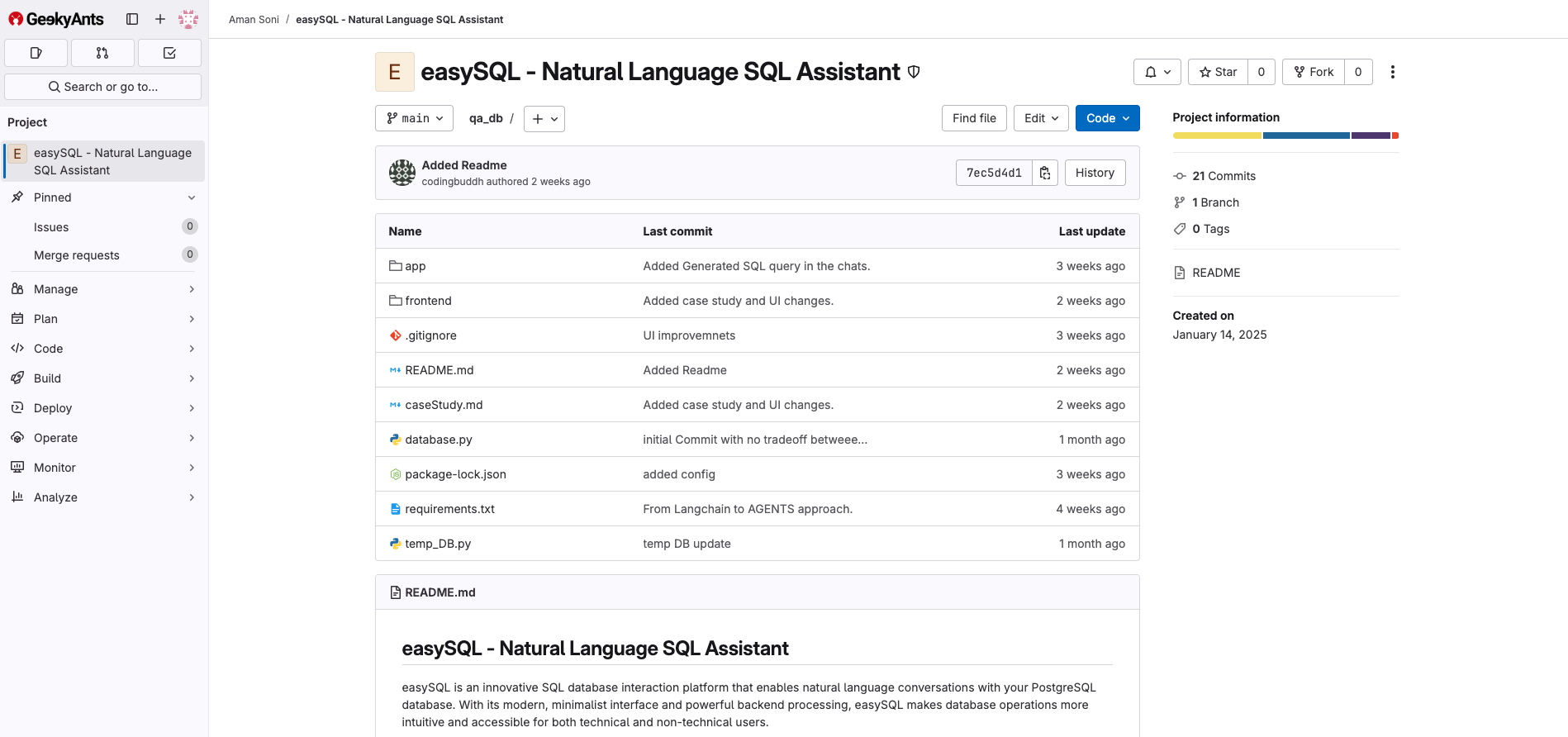Click the app folder icon
The width and height of the screenshot is (1568, 737).
point(396,266)
